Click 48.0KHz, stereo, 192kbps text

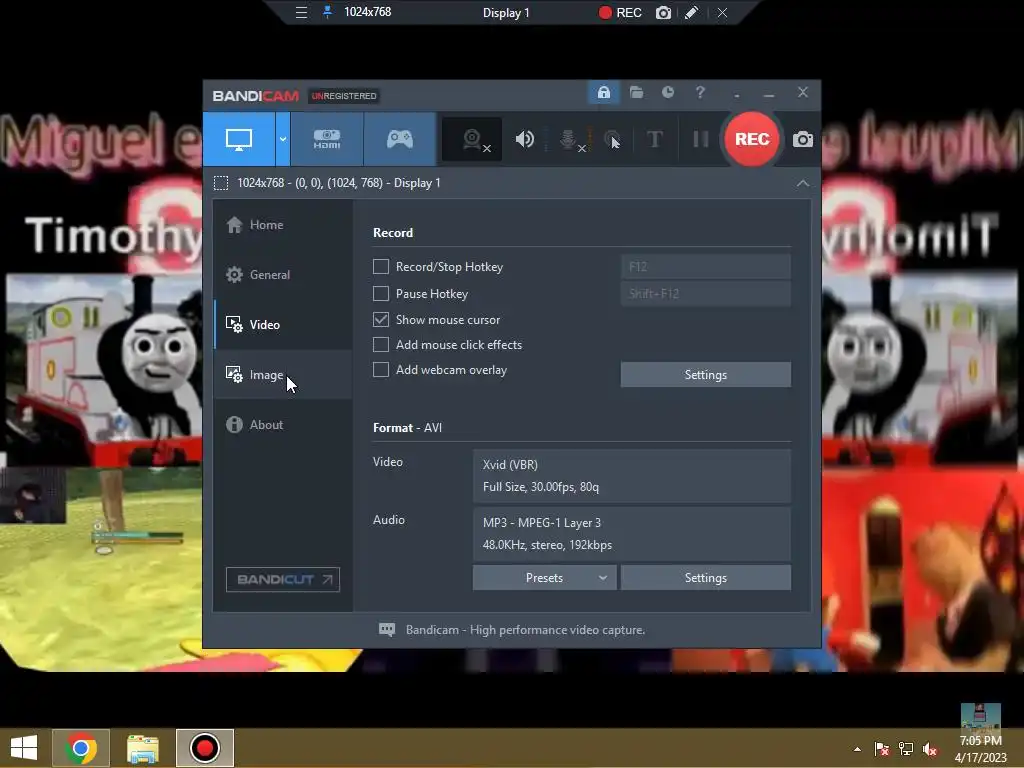pyautogui.click(x=547, y=545)
